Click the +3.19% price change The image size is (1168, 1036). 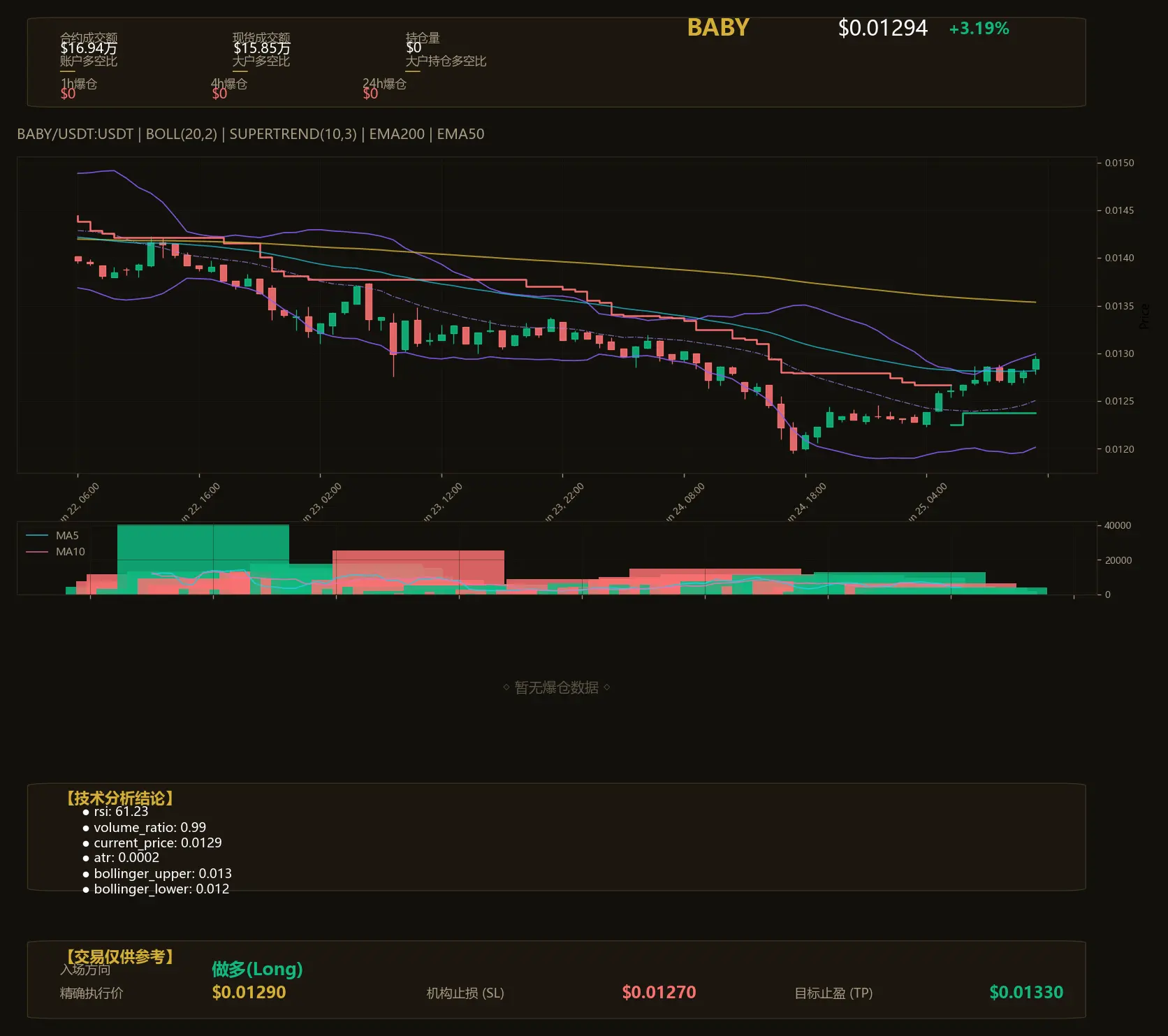(x=979, y=29)
